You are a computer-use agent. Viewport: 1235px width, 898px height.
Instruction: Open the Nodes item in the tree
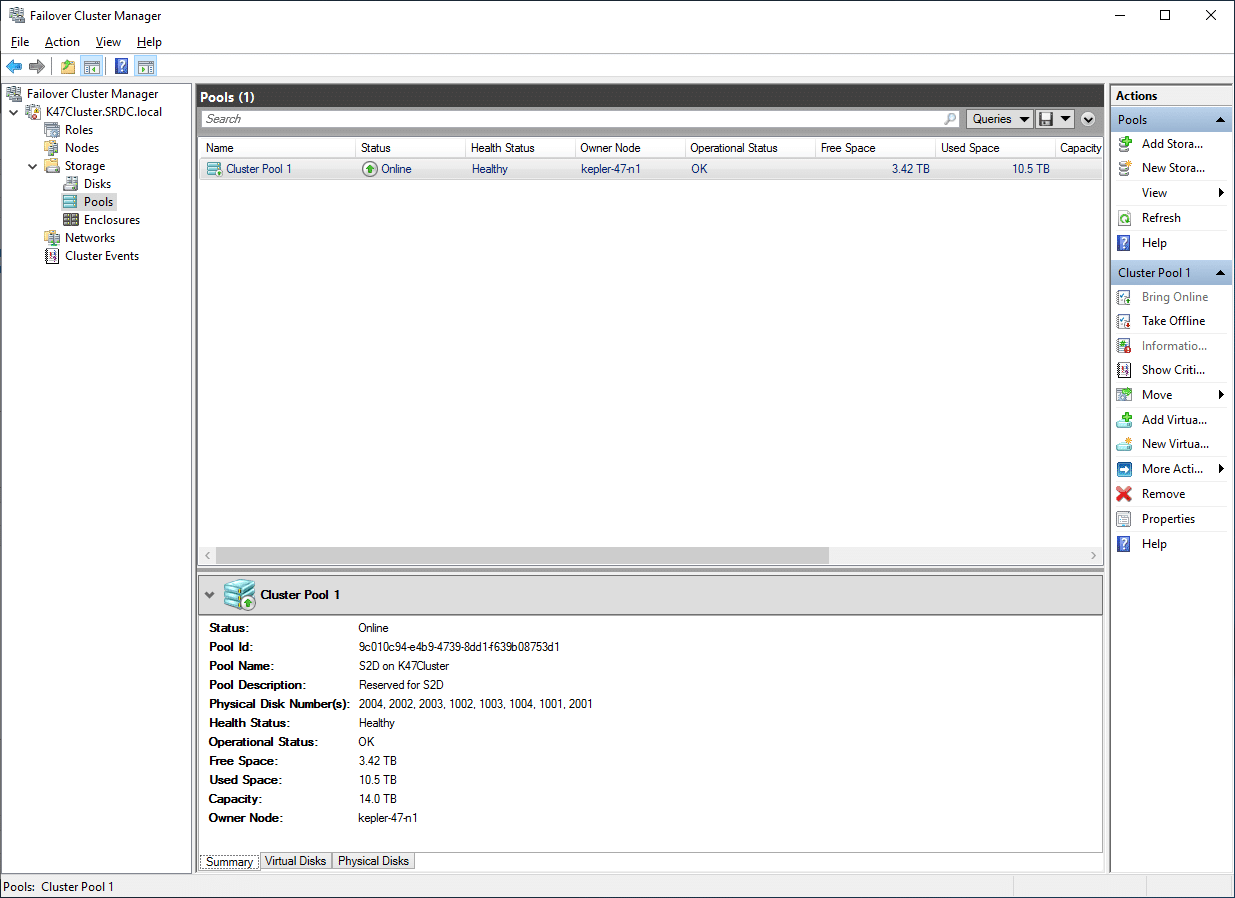82,148
